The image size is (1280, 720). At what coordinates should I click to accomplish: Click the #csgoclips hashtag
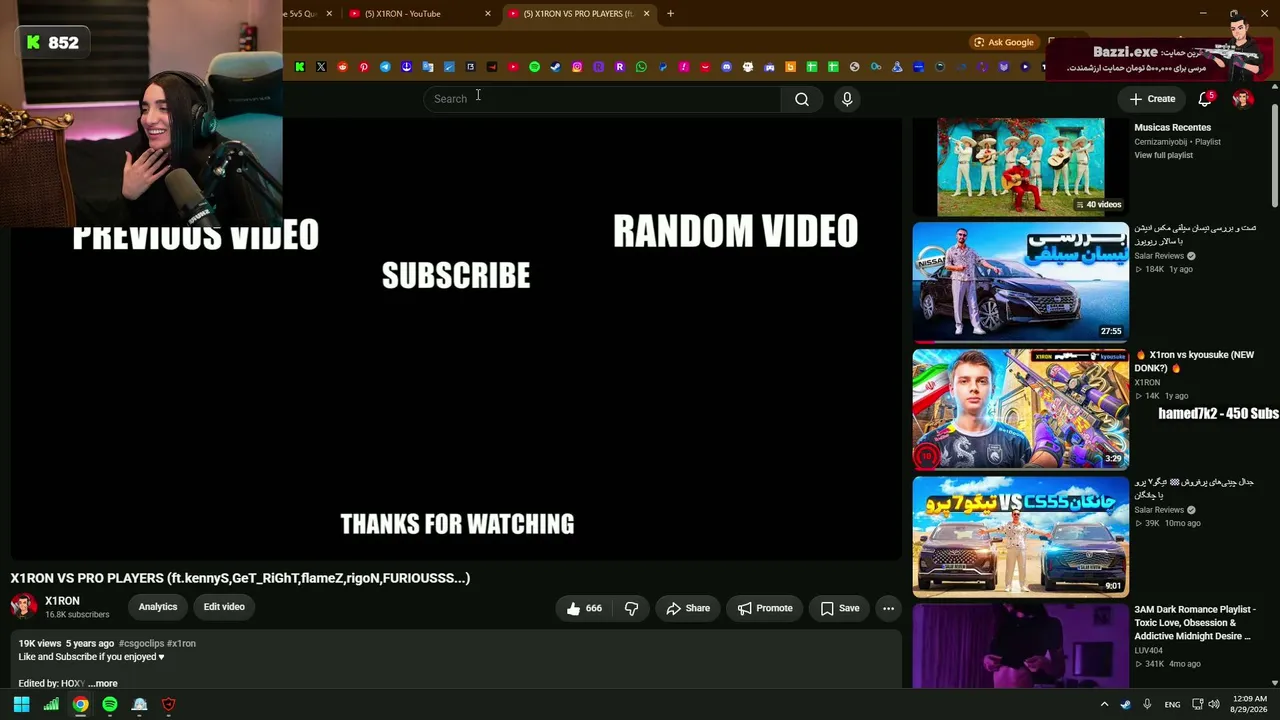click(141, 644)
